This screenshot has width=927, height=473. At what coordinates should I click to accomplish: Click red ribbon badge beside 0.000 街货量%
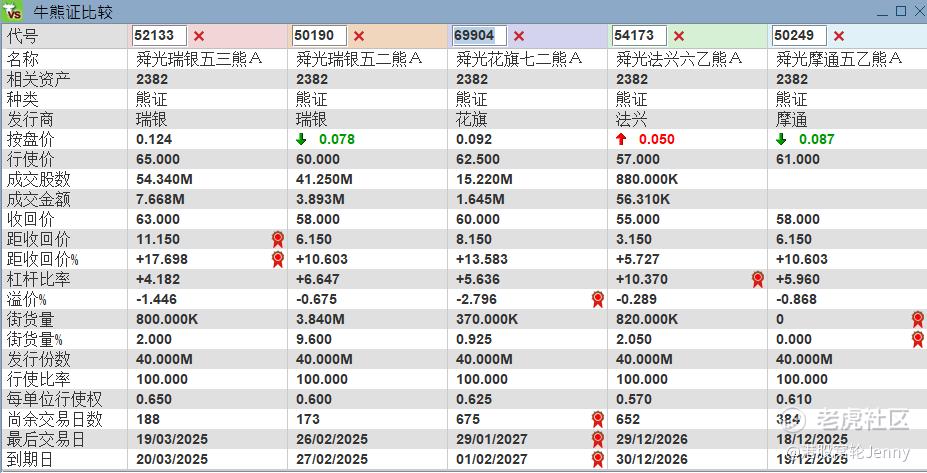point(918,339)
